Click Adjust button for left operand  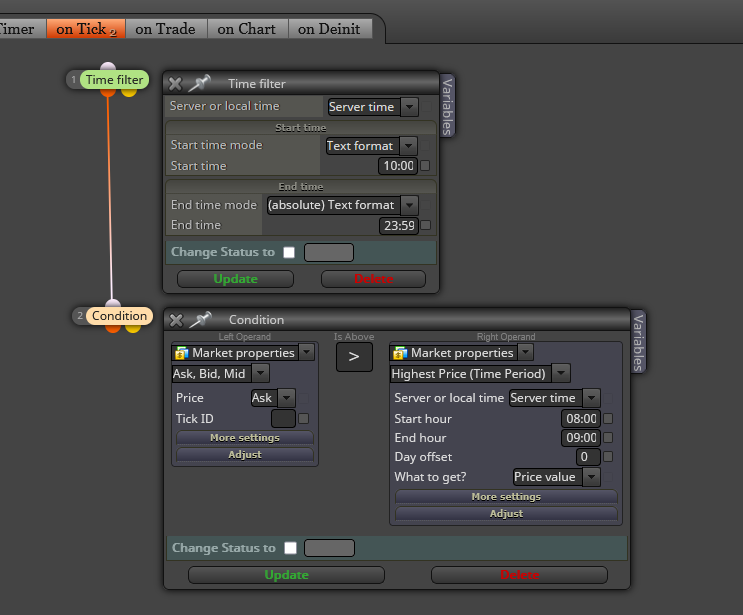245,455
